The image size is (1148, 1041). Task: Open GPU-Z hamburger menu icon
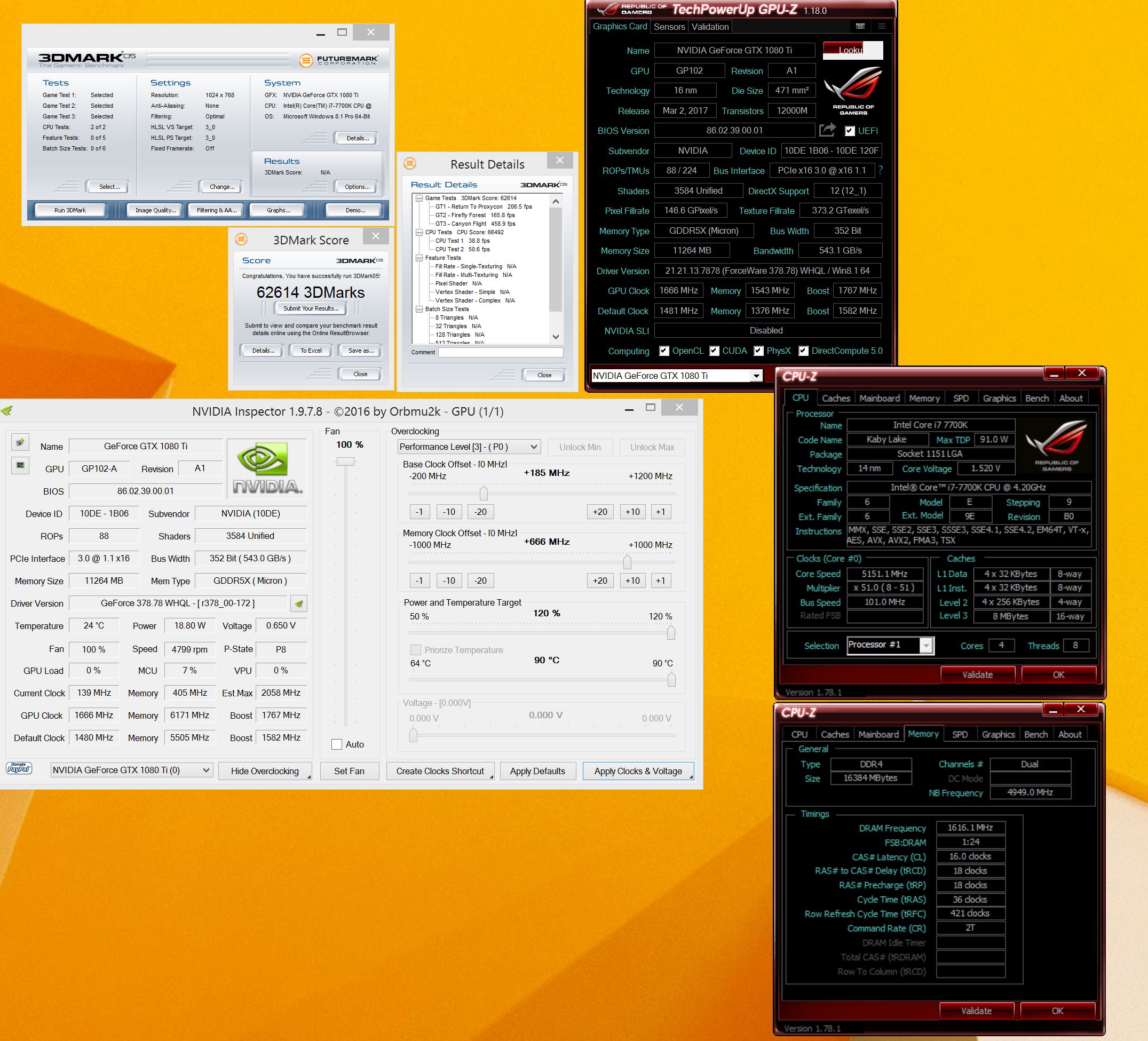(882, 26)
